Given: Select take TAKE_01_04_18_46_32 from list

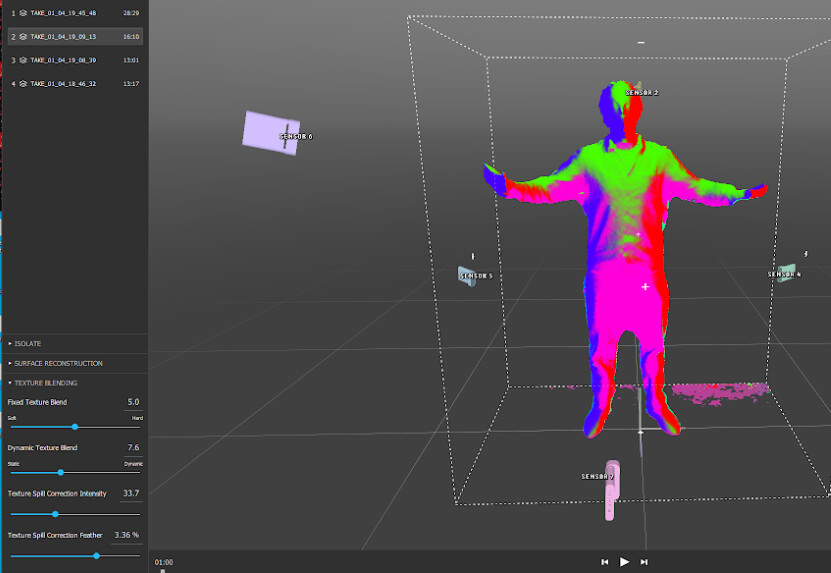Looking at the screenshot, I should (x=64, y=84).
